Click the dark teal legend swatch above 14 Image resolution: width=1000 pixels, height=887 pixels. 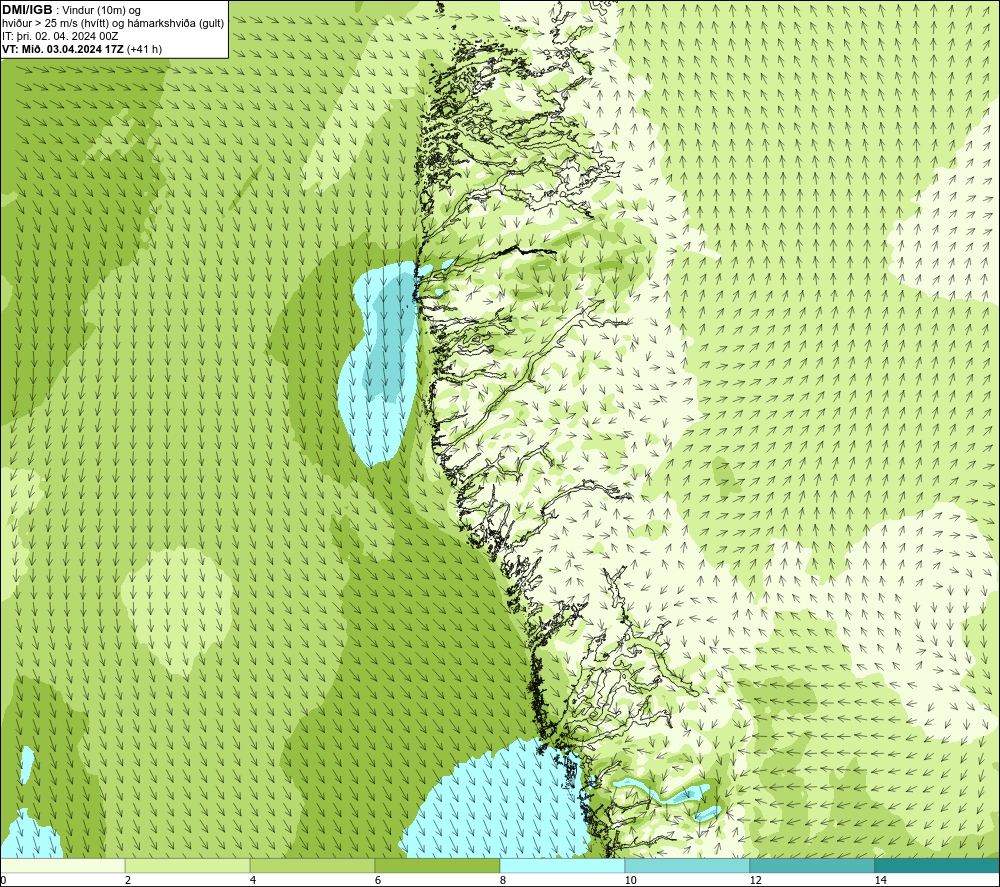click(938, 865)
